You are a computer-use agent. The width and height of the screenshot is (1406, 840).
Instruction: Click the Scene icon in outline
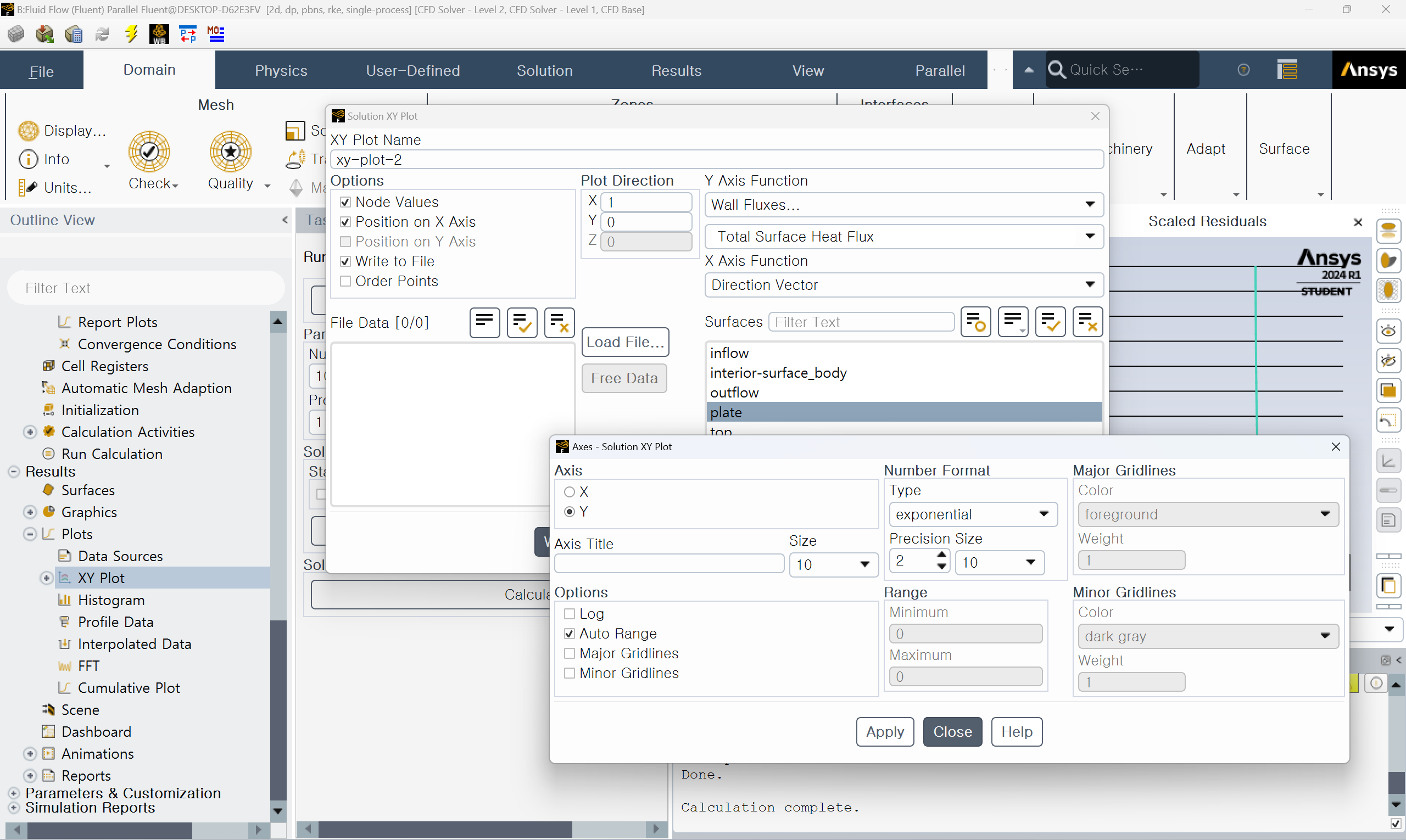(x=49, y=710)
